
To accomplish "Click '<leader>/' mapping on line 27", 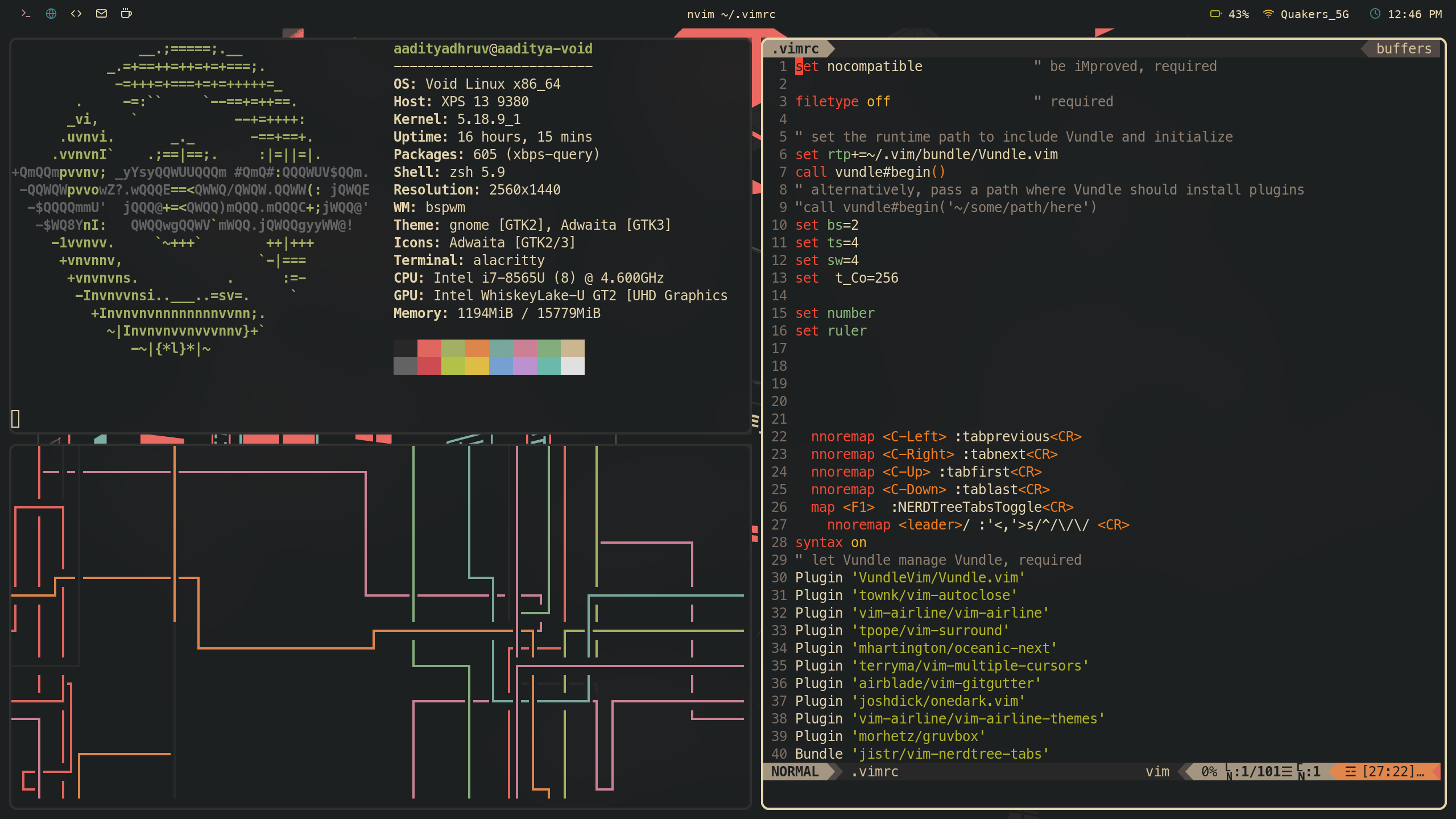I will pyautogui.click(x=934, y=525).
